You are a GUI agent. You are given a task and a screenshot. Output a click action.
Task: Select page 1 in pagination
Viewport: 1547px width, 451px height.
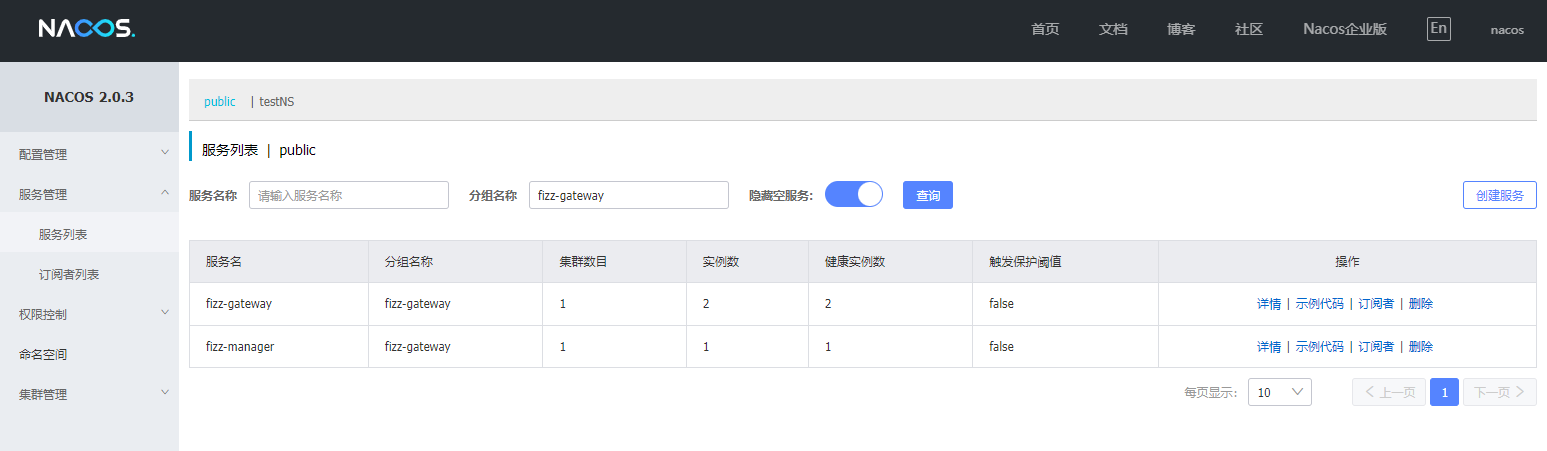pyautogui.click(x=1444, y=392)
